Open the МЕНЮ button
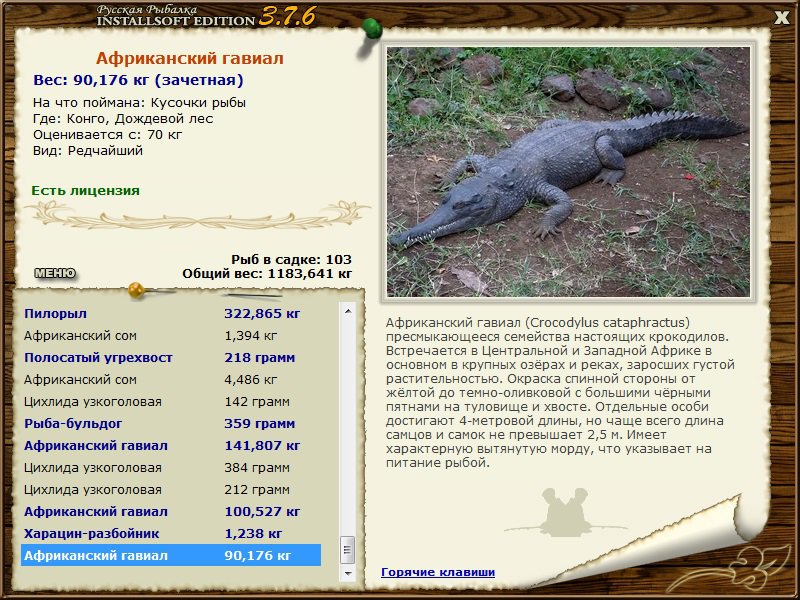800x600 pixels. (55, 273)
